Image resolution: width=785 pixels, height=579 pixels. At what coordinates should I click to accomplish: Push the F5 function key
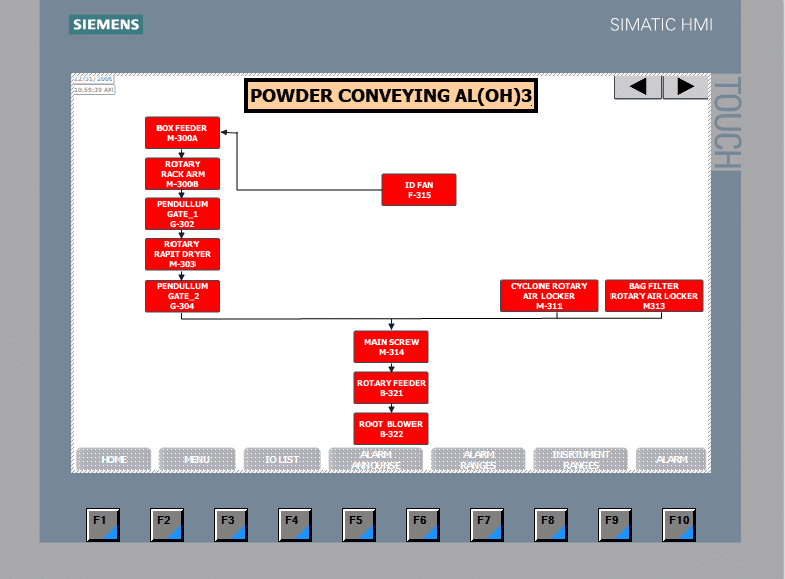pos(359,525)
